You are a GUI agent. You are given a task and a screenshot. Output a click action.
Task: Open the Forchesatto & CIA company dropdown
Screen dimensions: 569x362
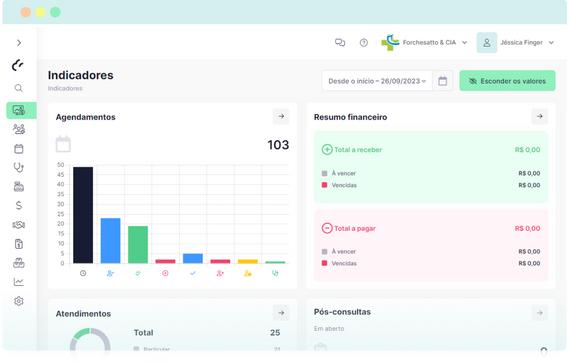pos(425,43)
